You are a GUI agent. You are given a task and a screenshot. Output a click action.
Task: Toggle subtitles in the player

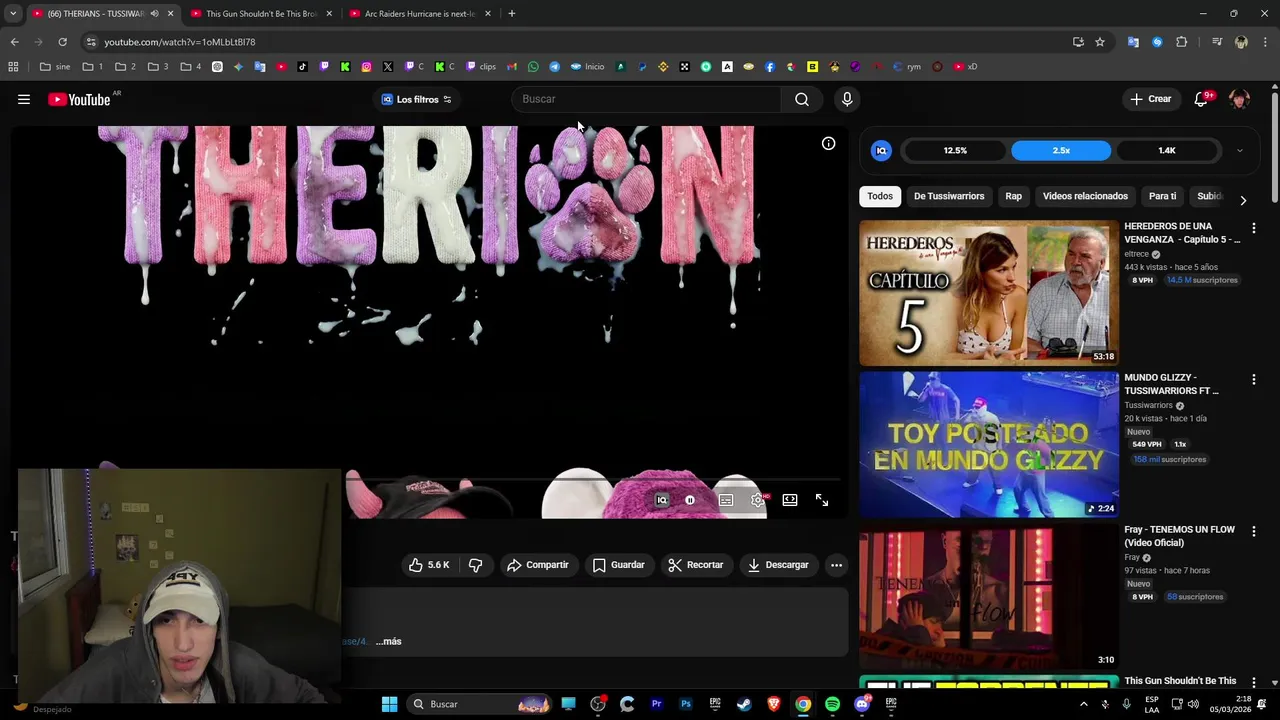726,500
